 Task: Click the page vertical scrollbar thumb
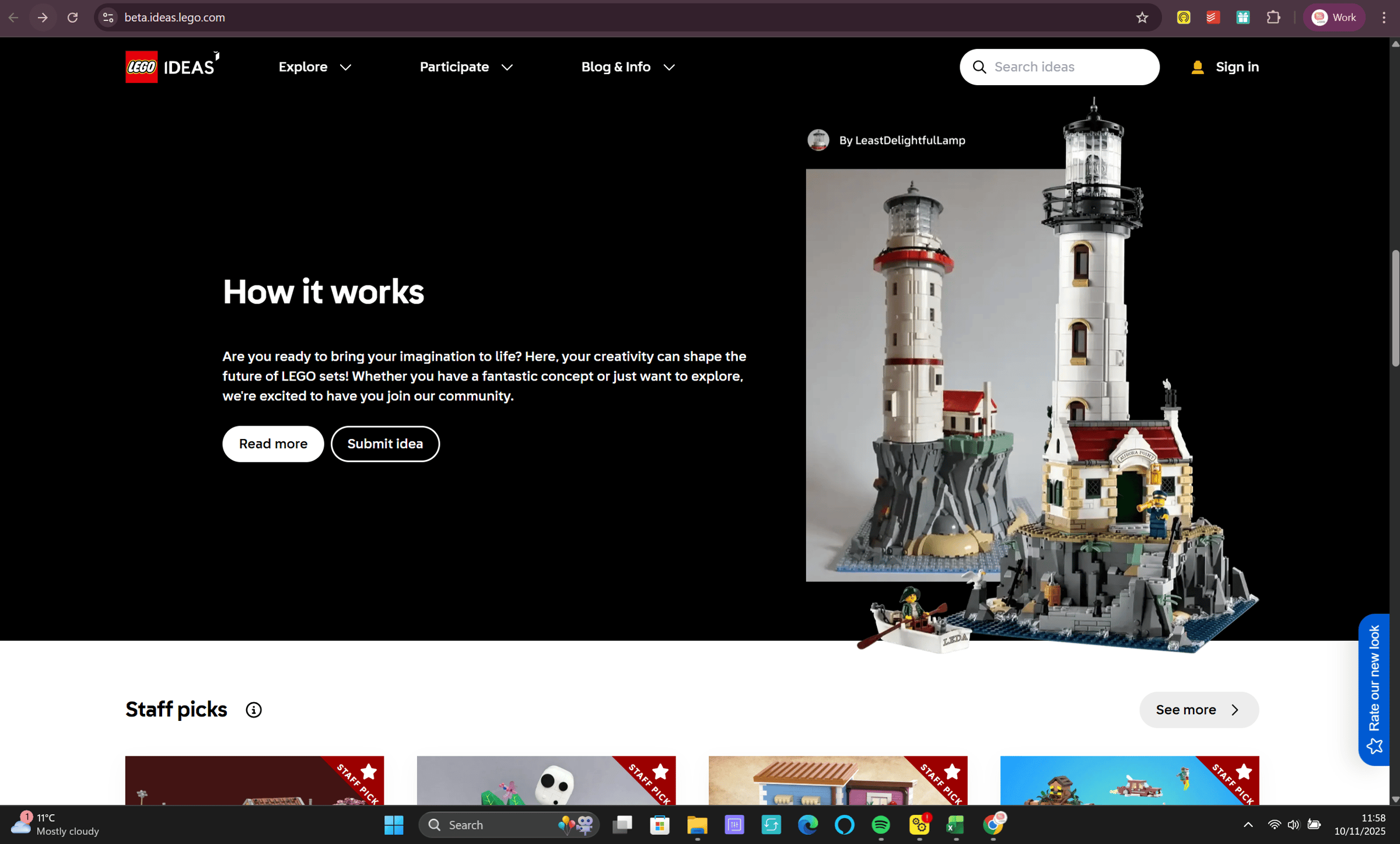1395,308
